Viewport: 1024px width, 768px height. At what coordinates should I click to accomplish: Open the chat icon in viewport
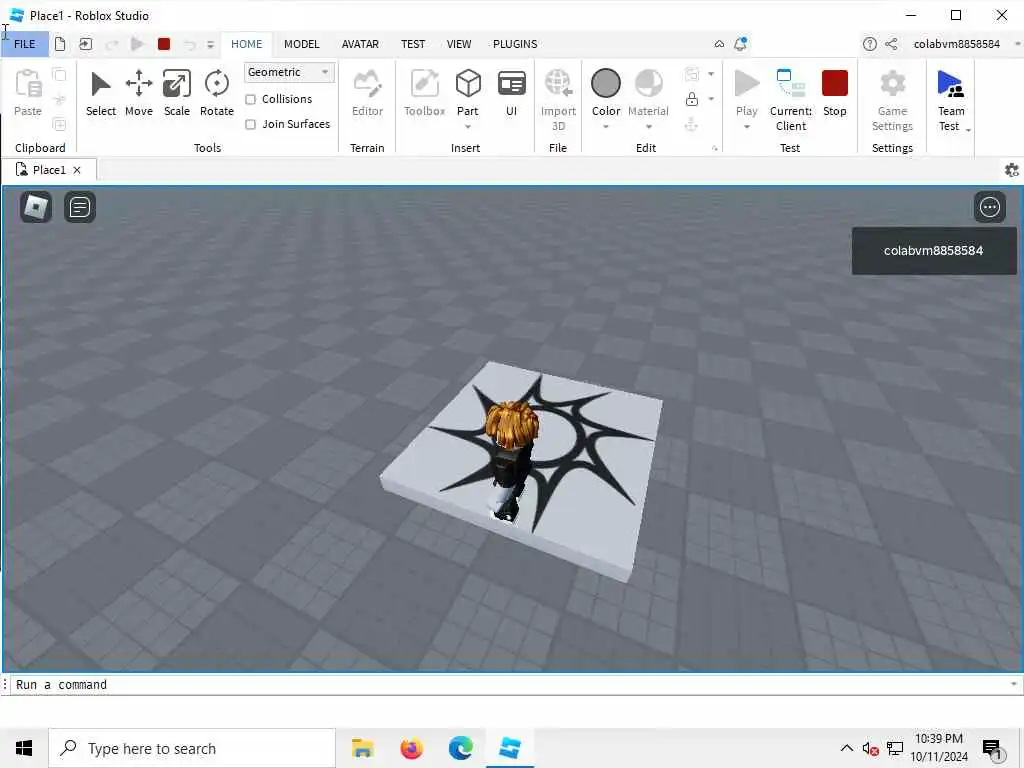click(80, 207)
